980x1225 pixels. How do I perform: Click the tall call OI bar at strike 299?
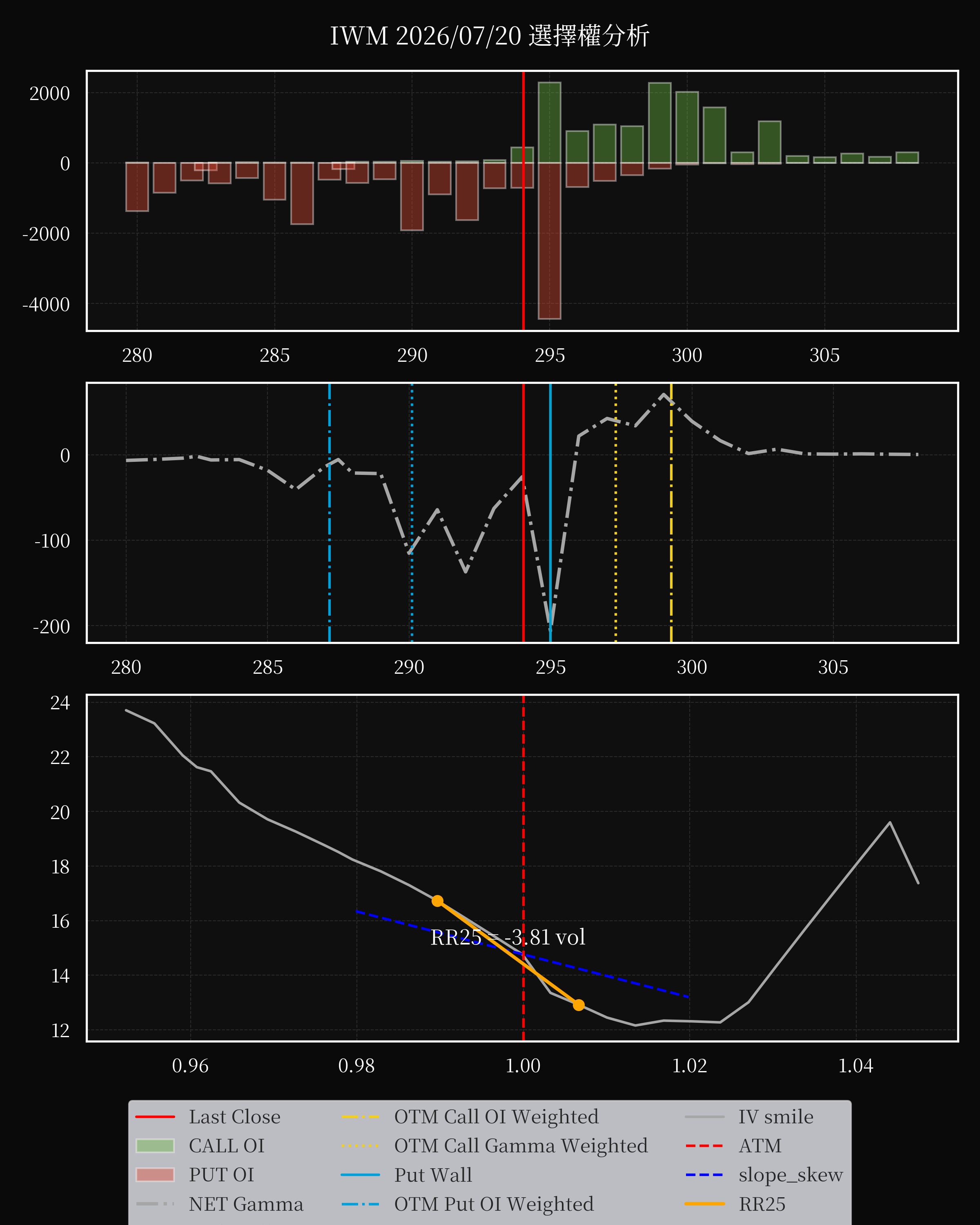(659, 123)
